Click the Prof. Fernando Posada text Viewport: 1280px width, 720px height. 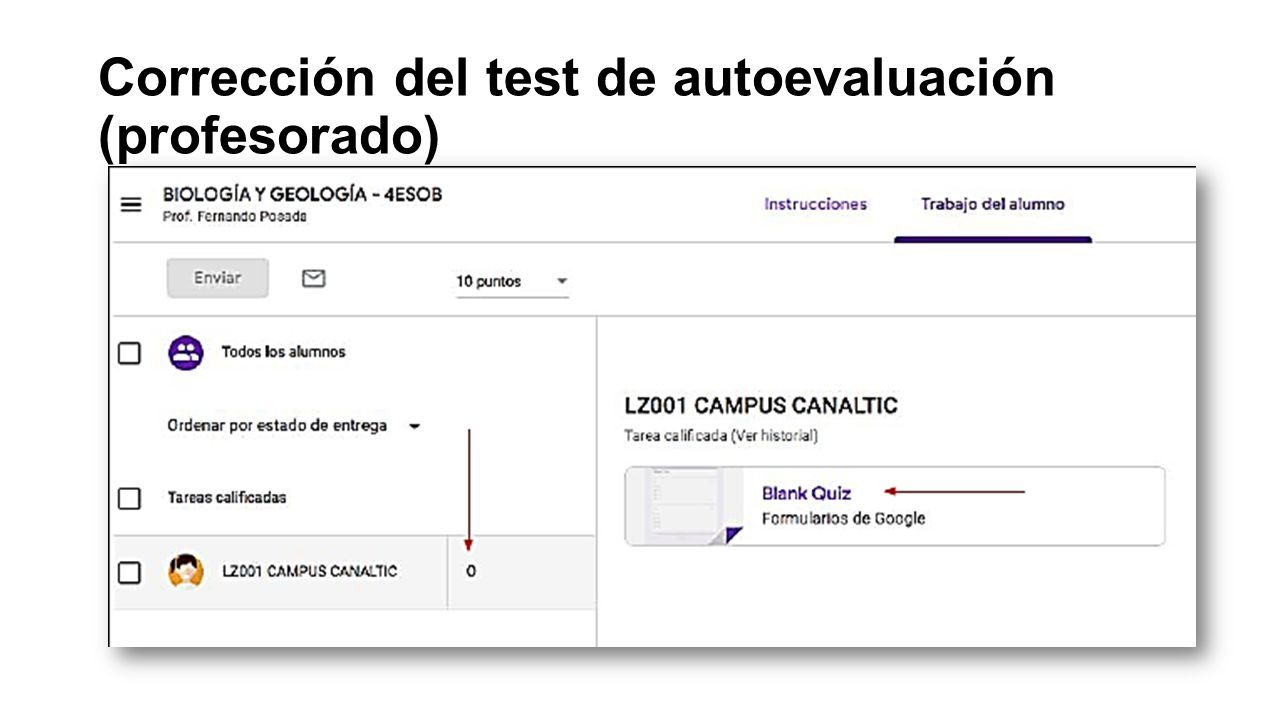pyautogui.click(x=234, y=217)
